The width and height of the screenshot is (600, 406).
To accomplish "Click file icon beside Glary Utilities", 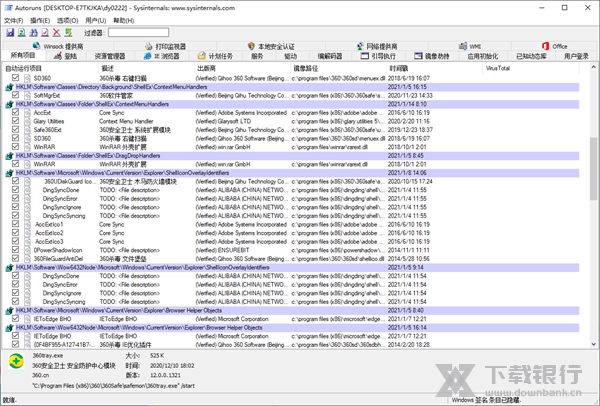I will (28, 121).
